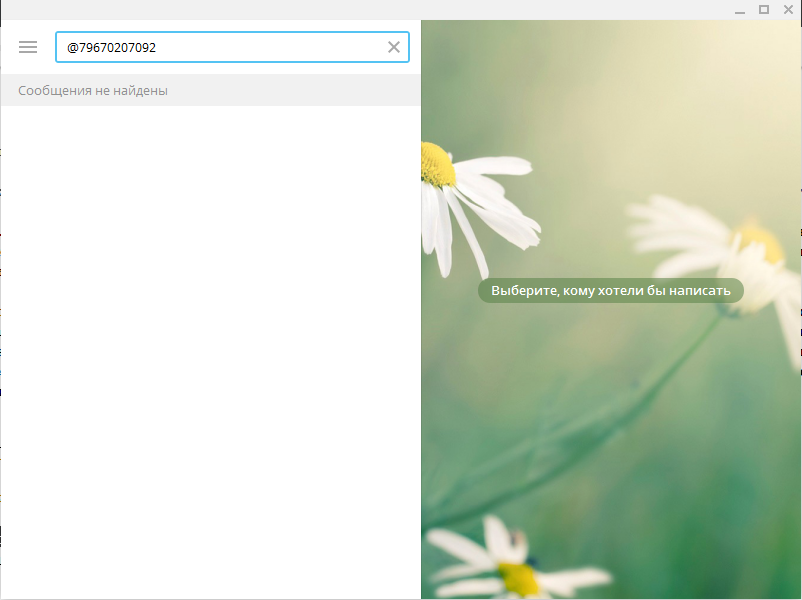
Task: Click the 'Выберите, кому хотели бы написать' bubble
Action: click(610, 291)
